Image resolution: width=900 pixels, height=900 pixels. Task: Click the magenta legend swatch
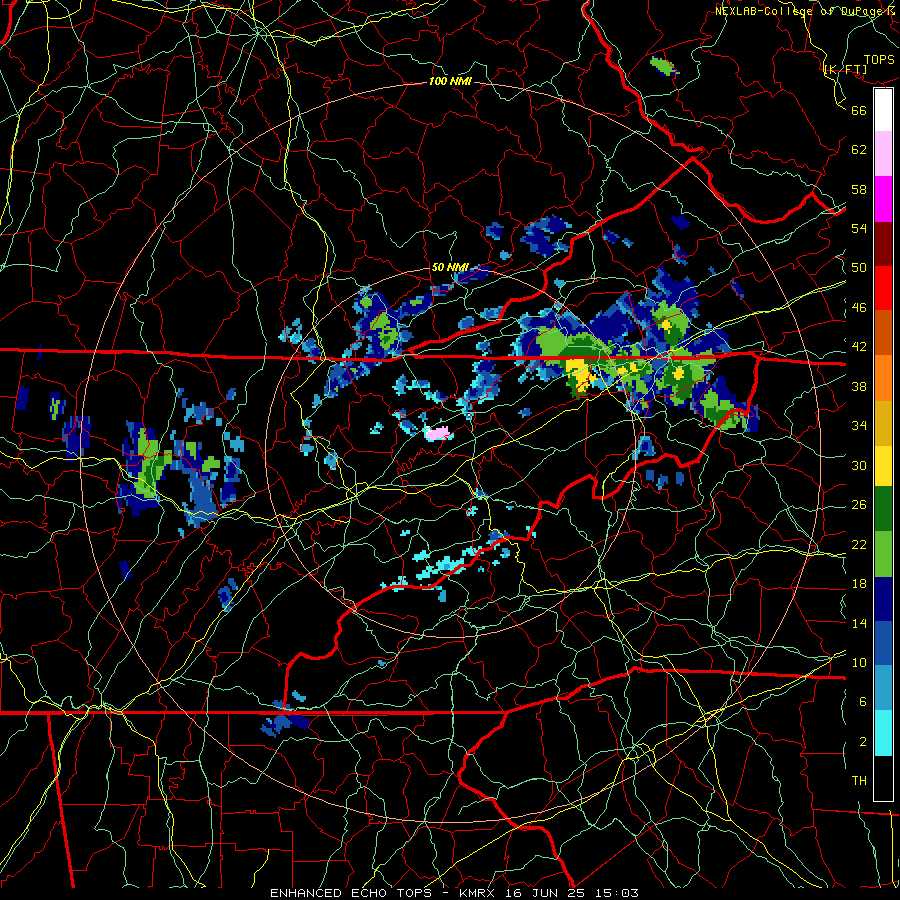883,199
